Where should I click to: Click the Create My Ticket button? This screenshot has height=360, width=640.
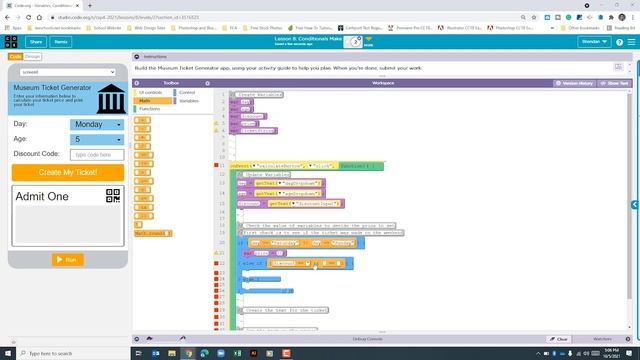(68, 172)
